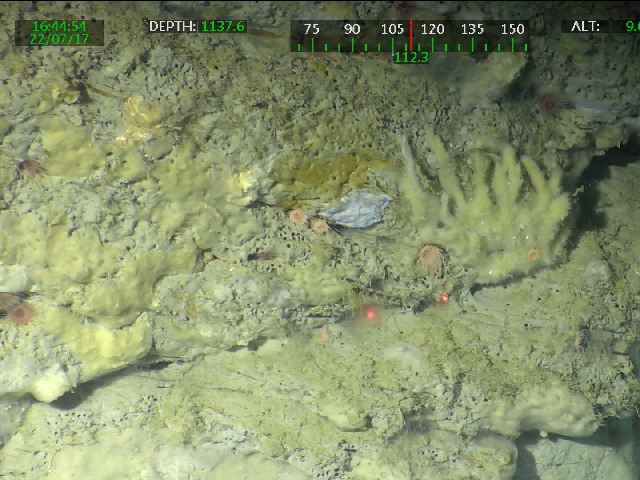Click the current heading readout 112.3

tap(411, 58)
